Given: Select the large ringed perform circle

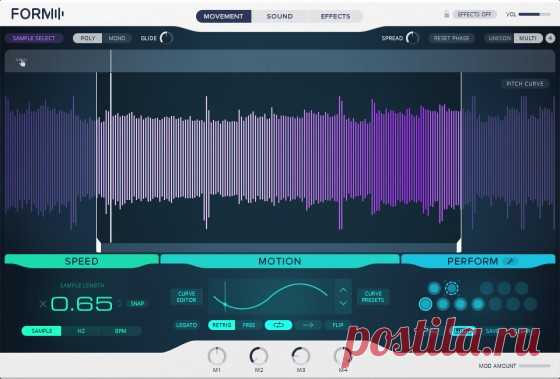Looking at the screenshot, I should [425, 304].
